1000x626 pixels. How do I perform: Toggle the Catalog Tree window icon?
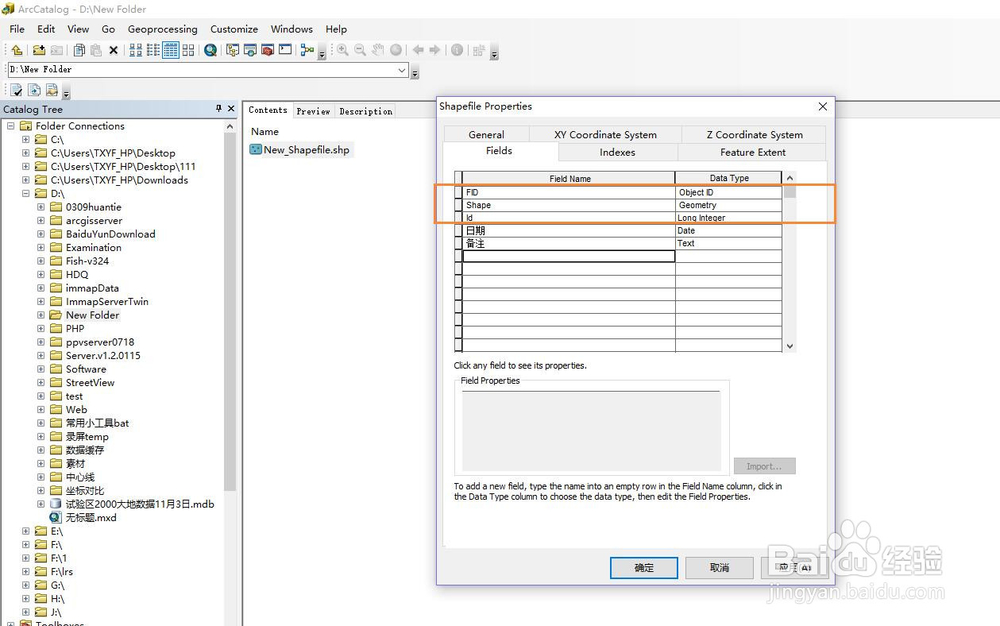click(232, 50)
